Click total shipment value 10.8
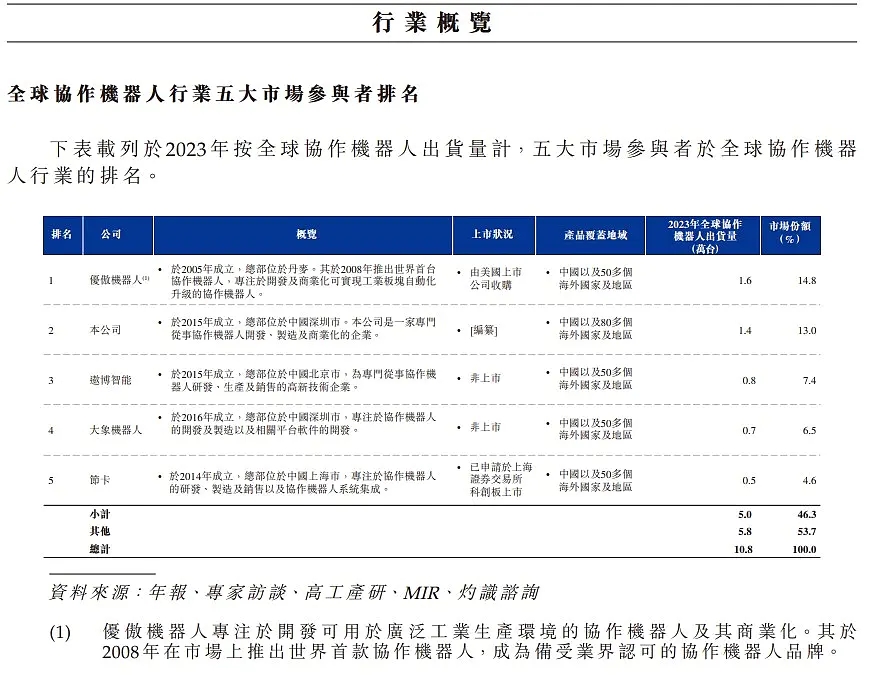880x675 pixels. [743, 549]
